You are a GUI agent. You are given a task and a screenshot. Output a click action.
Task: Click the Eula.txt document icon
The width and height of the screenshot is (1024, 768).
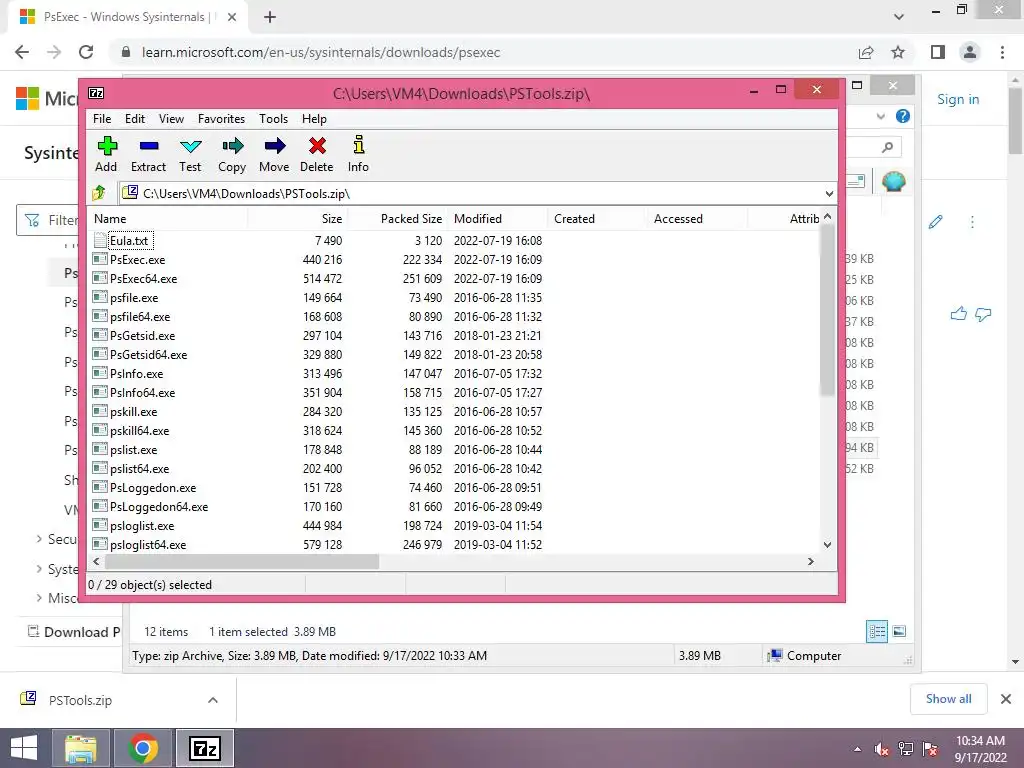[100, 240]
